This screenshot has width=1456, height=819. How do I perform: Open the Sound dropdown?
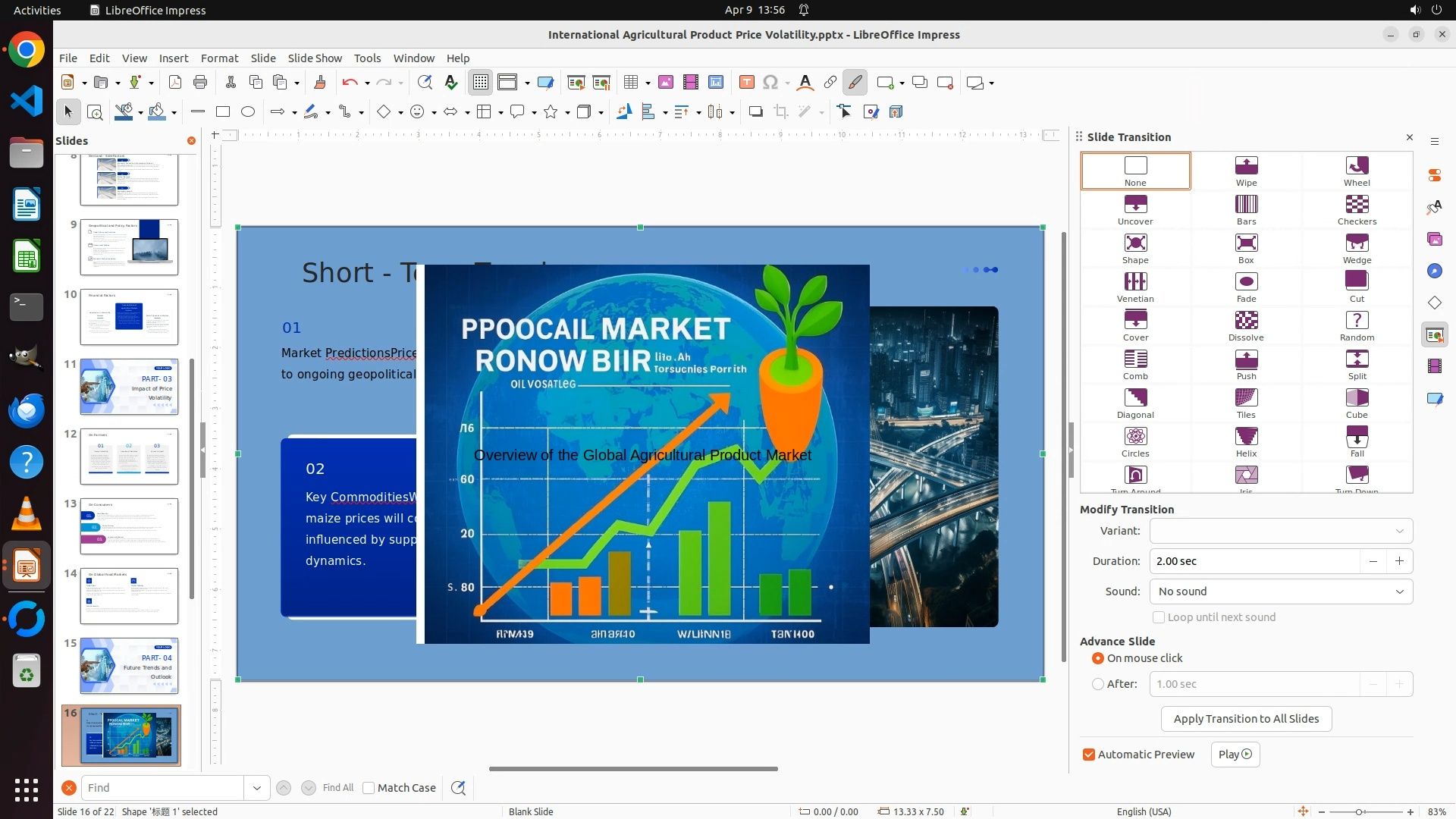(1281, 591)
